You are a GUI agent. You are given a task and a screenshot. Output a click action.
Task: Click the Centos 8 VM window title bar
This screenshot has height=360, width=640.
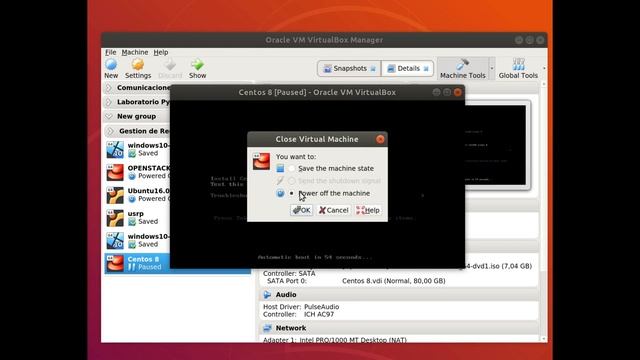pyautogui.click(x=317, y=92)
